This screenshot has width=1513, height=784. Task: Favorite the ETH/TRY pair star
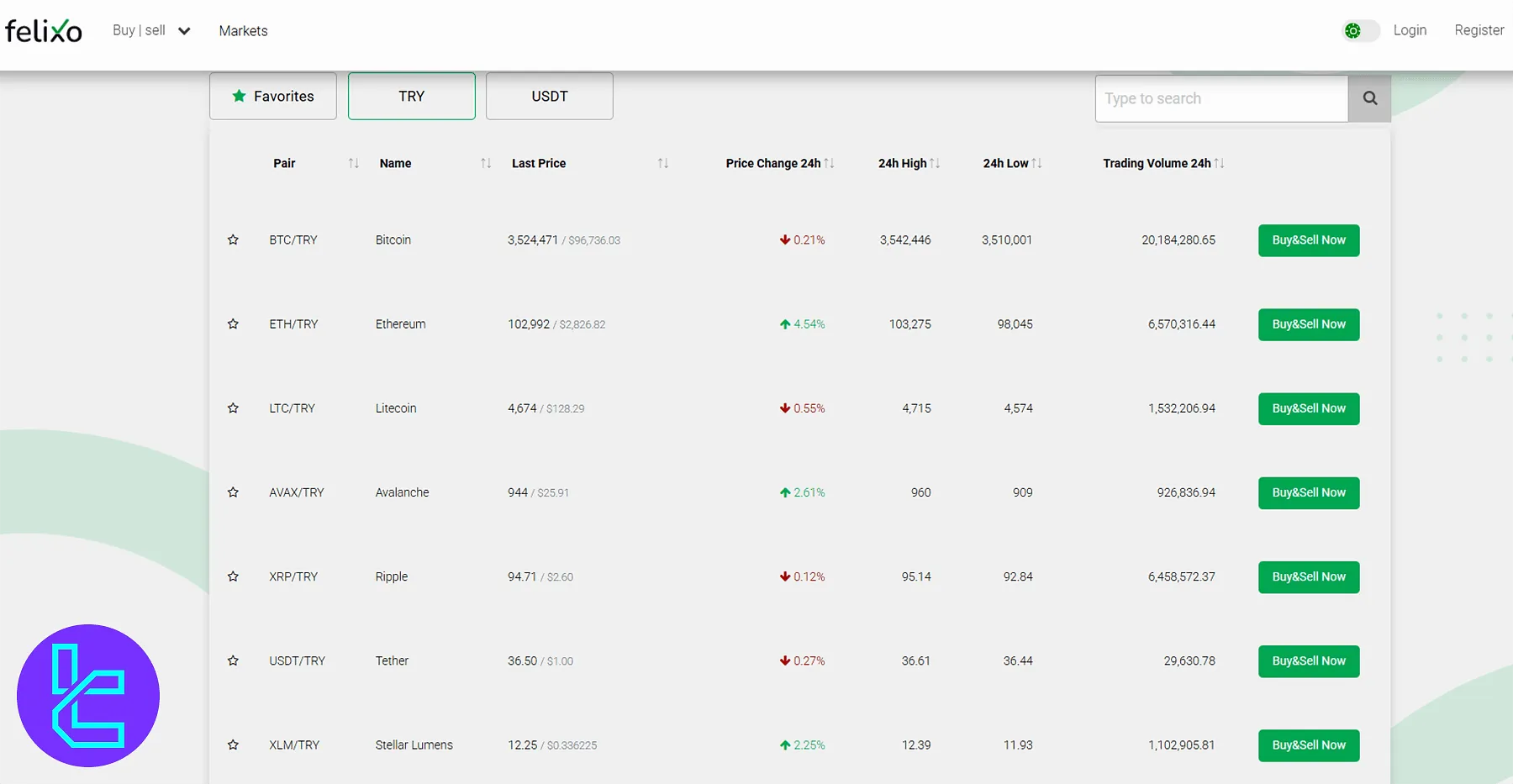[233, 324]
